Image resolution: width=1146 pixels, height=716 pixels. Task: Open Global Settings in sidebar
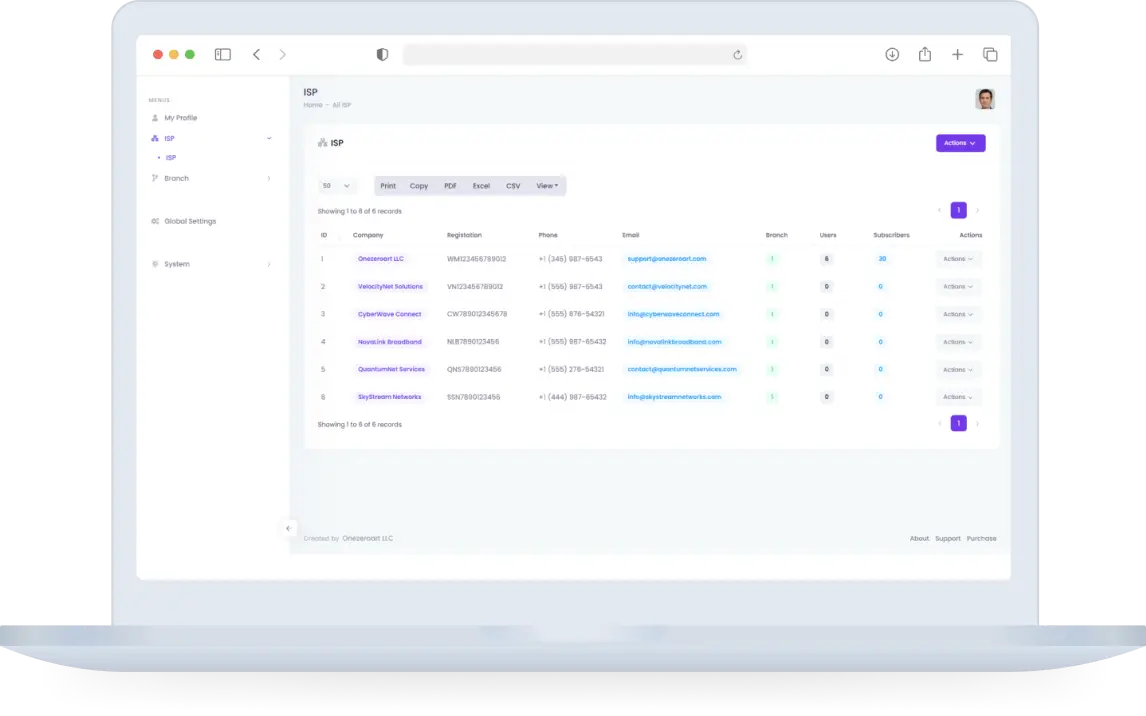189,221
